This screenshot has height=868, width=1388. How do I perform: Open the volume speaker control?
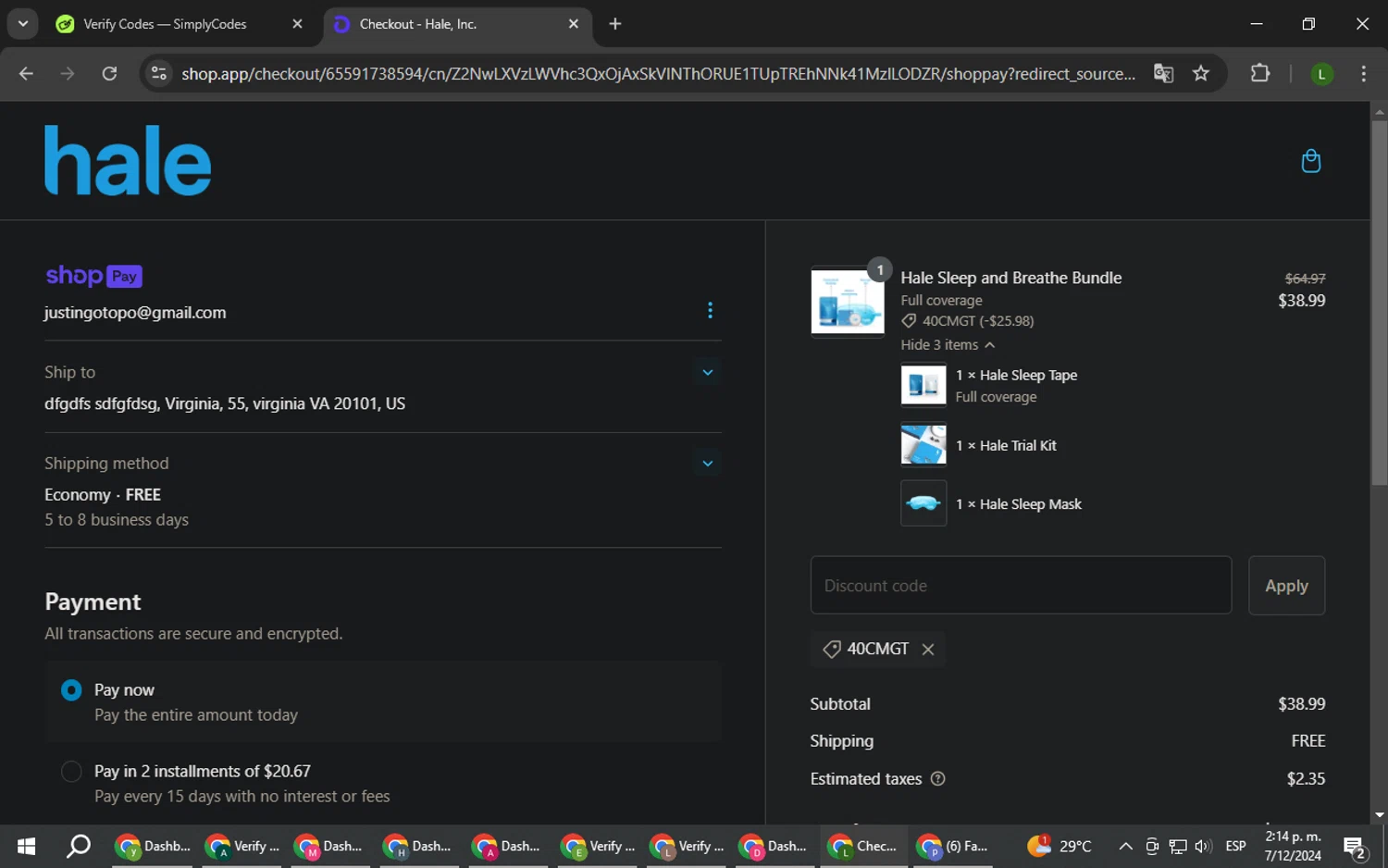click(1203, 846)
